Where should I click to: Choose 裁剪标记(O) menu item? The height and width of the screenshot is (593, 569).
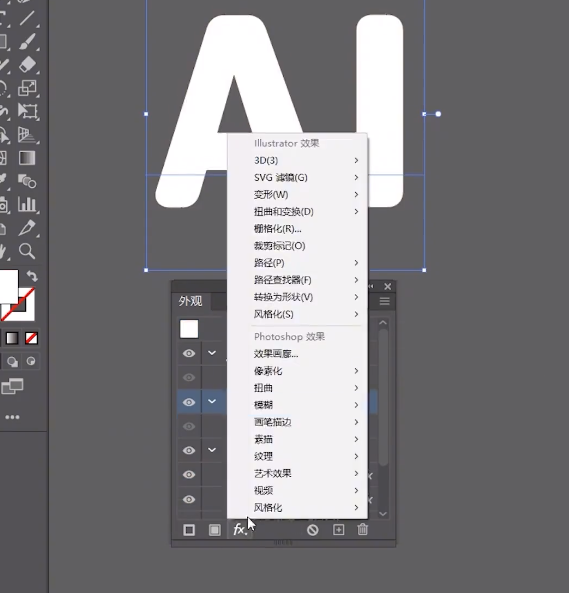coord(297,246)
